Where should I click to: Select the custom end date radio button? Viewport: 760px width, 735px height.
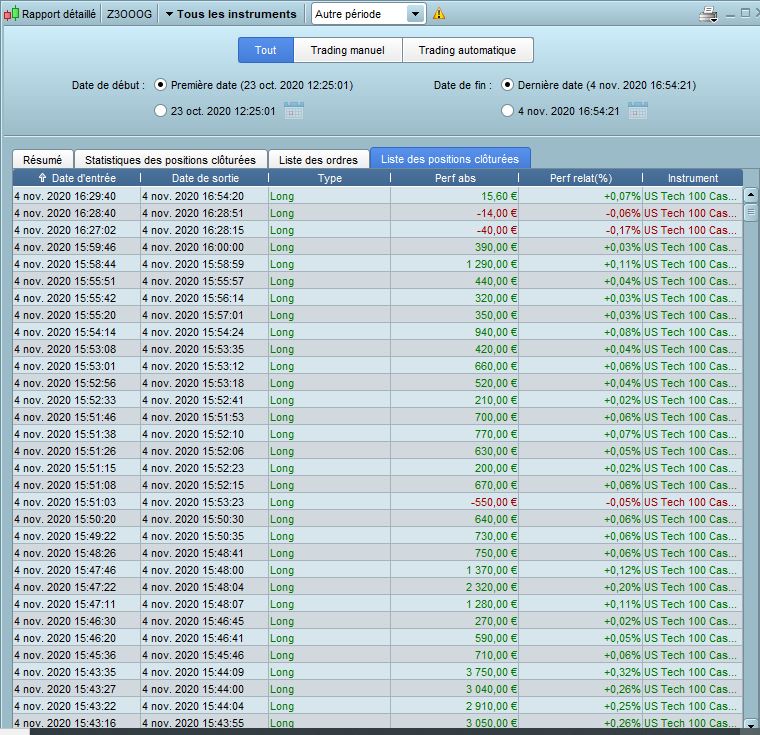tap(507, 111)
